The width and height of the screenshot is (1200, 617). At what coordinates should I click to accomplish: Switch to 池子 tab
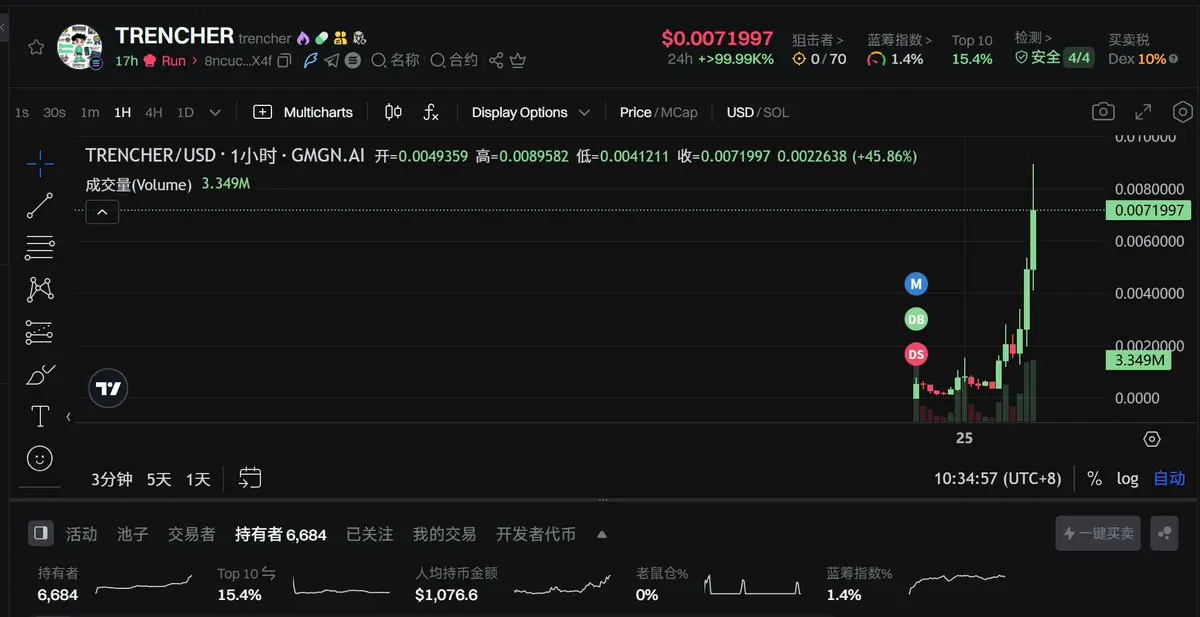click(x=132, y=534)
